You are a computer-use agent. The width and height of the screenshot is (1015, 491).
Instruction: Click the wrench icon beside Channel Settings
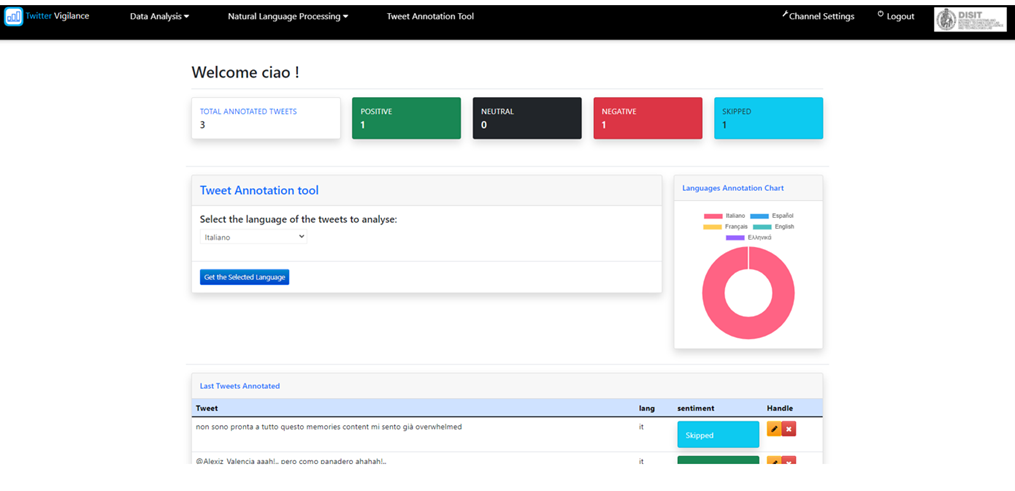point(785,15)
